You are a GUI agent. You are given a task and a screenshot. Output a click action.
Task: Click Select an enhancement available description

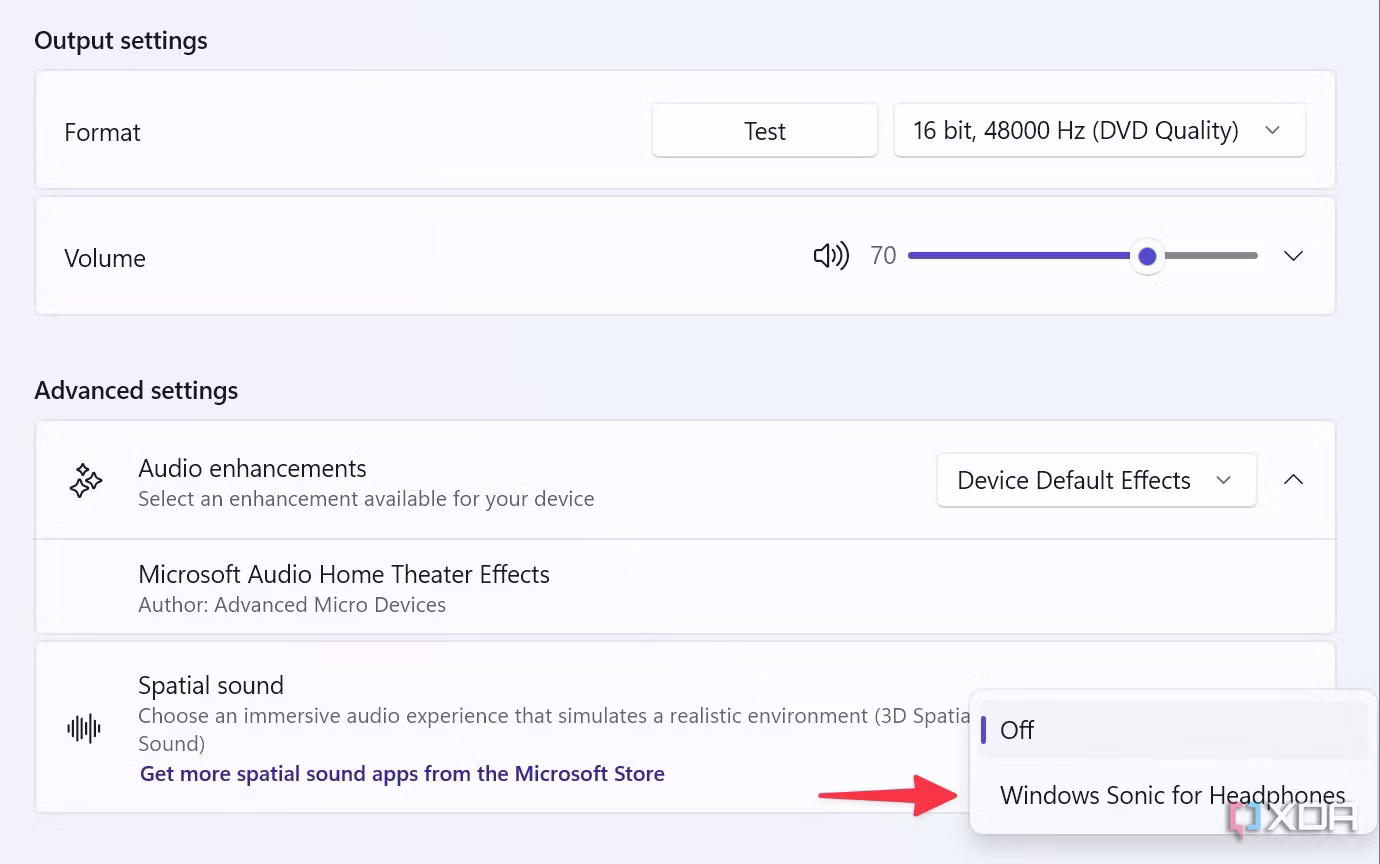(366, 498)
